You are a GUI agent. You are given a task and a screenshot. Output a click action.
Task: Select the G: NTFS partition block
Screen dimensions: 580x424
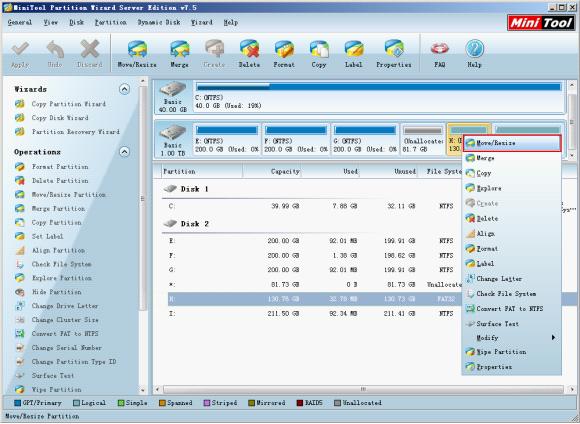pos(365,139)
